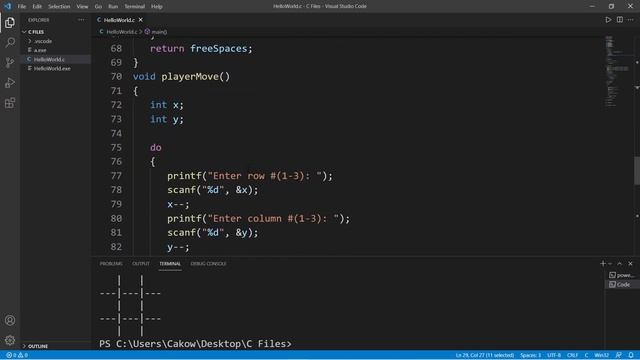Open the Manage gear icon
Viewport: 640px width, 360px height.
coord(10,340)
